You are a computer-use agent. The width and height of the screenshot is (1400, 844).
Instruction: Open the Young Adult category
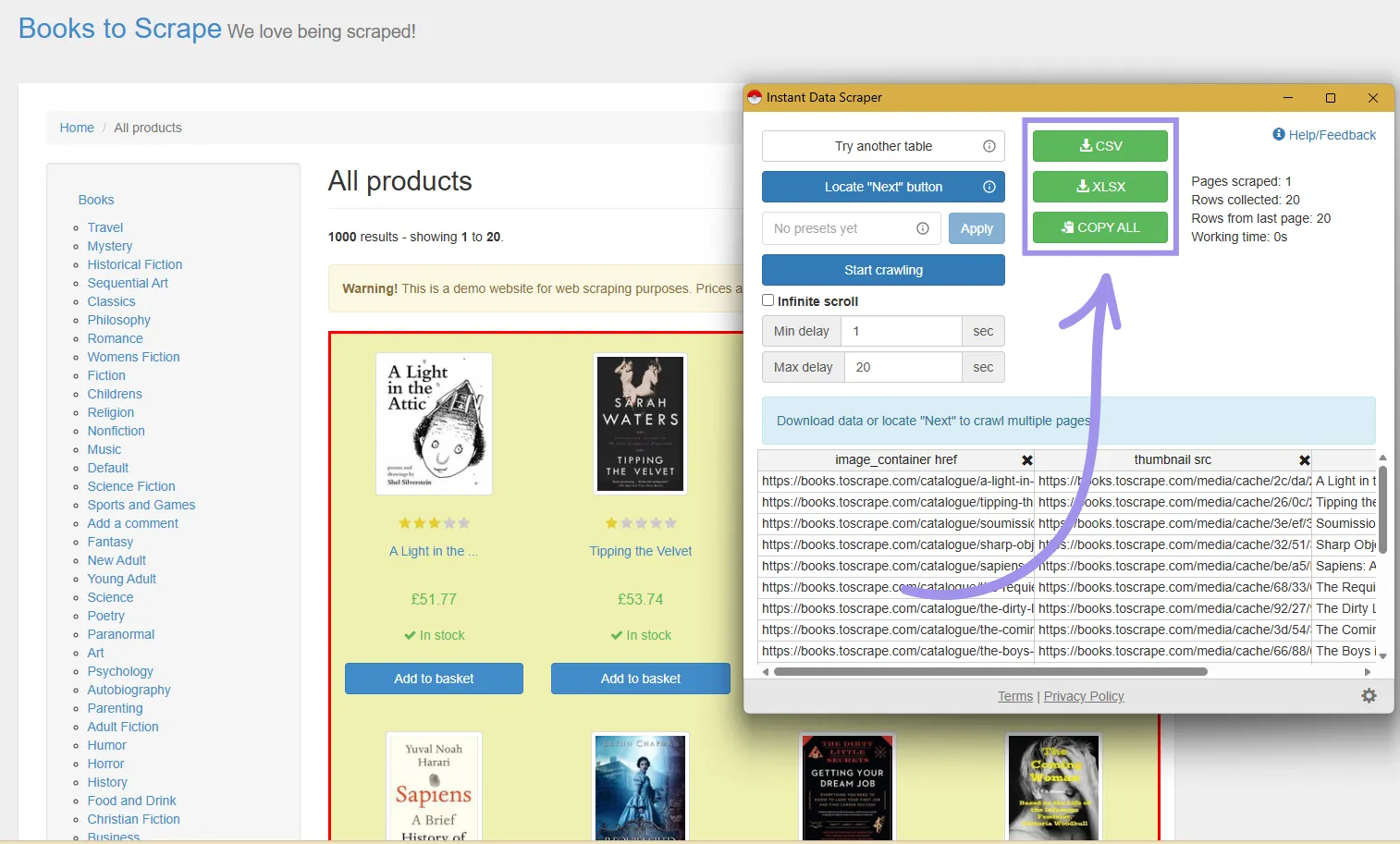pyautogui.click(x=122, y=579)
